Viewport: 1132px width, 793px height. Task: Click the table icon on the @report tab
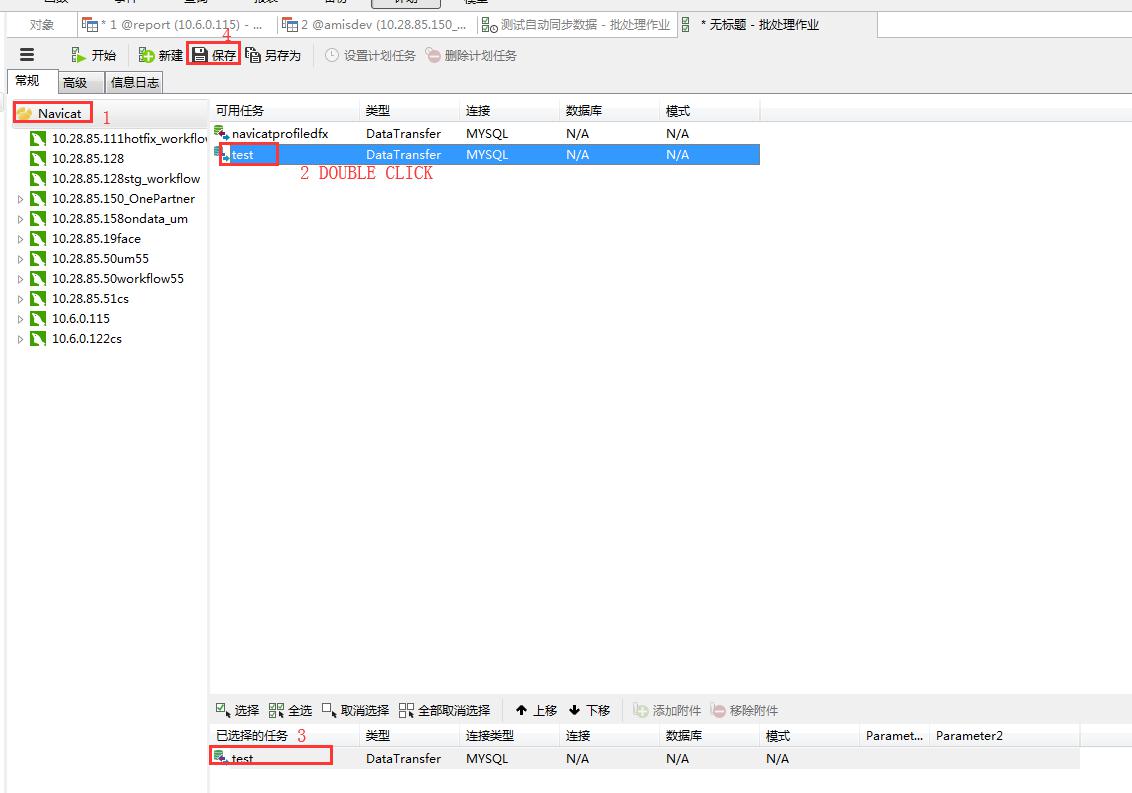pos(90,25)
